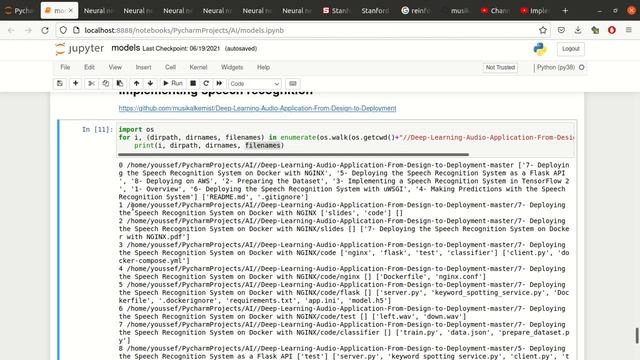Open a new browser tab
Viewport: 640px width, 360px height.
point(565,11)
